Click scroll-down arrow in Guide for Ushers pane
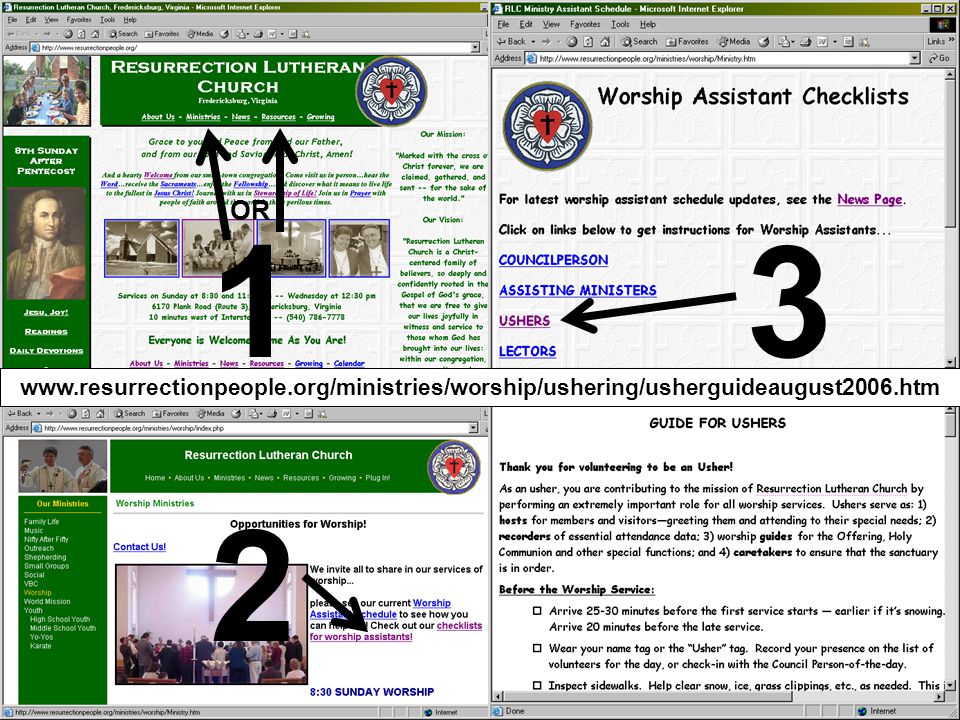 coord(950,685)
